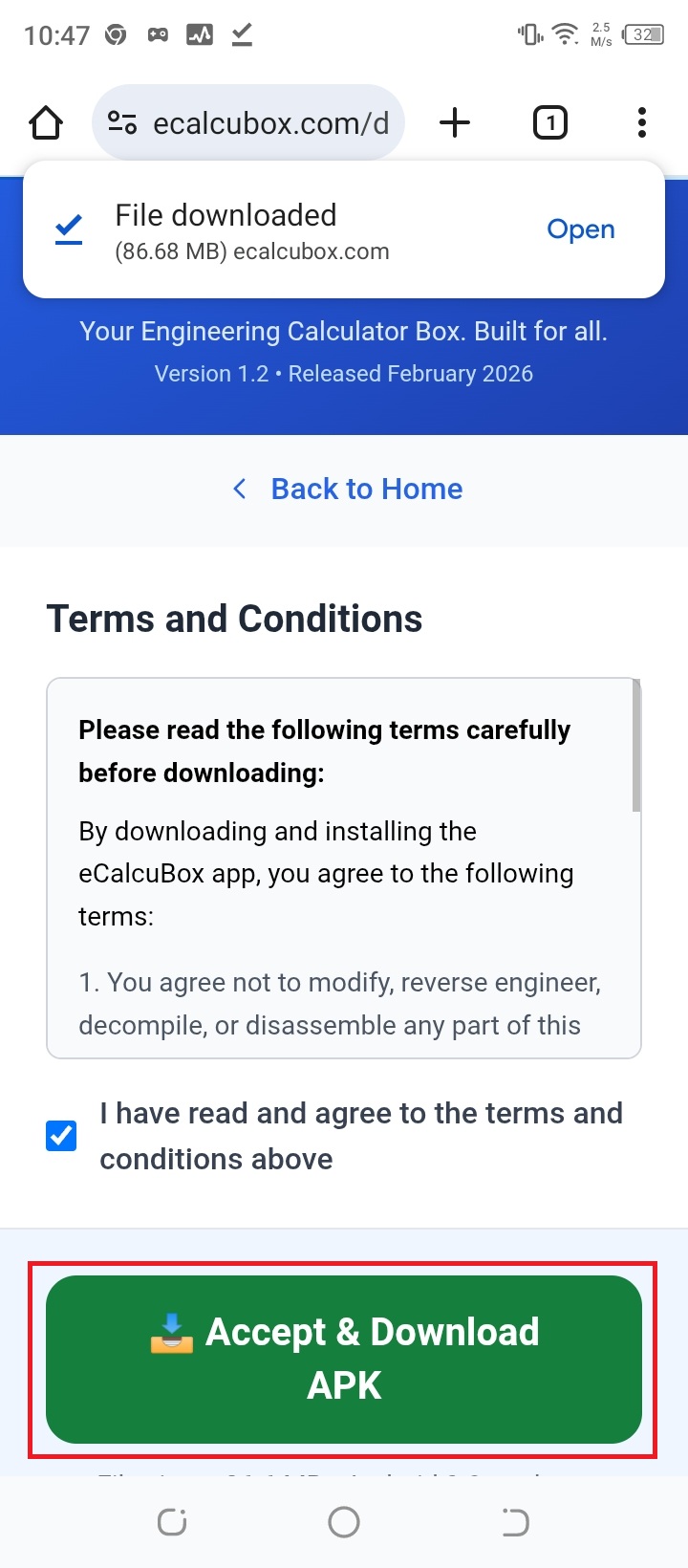The image size is (688, 1568).
Task: Uncheck the terms and conditions agreement checkbox
Action: coord(61,1135)
